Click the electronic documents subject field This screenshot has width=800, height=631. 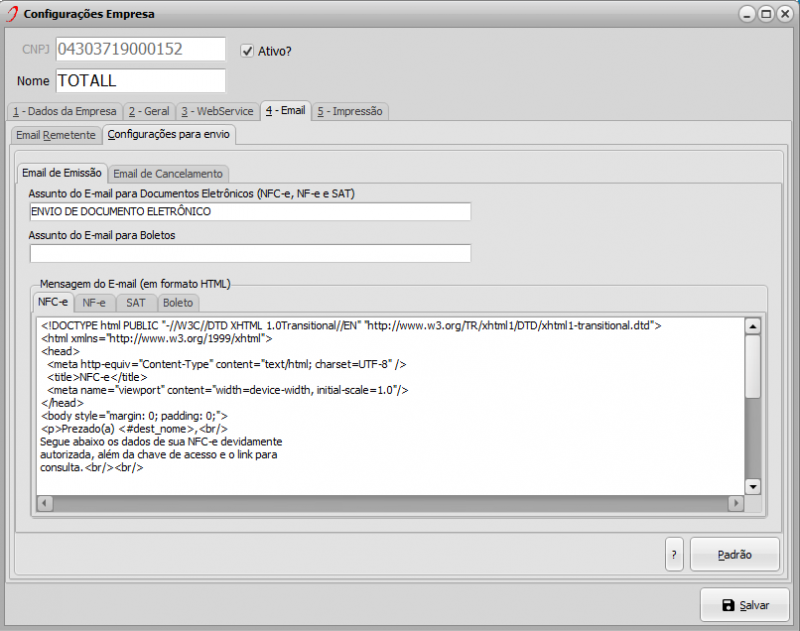(x=250, y=212)
